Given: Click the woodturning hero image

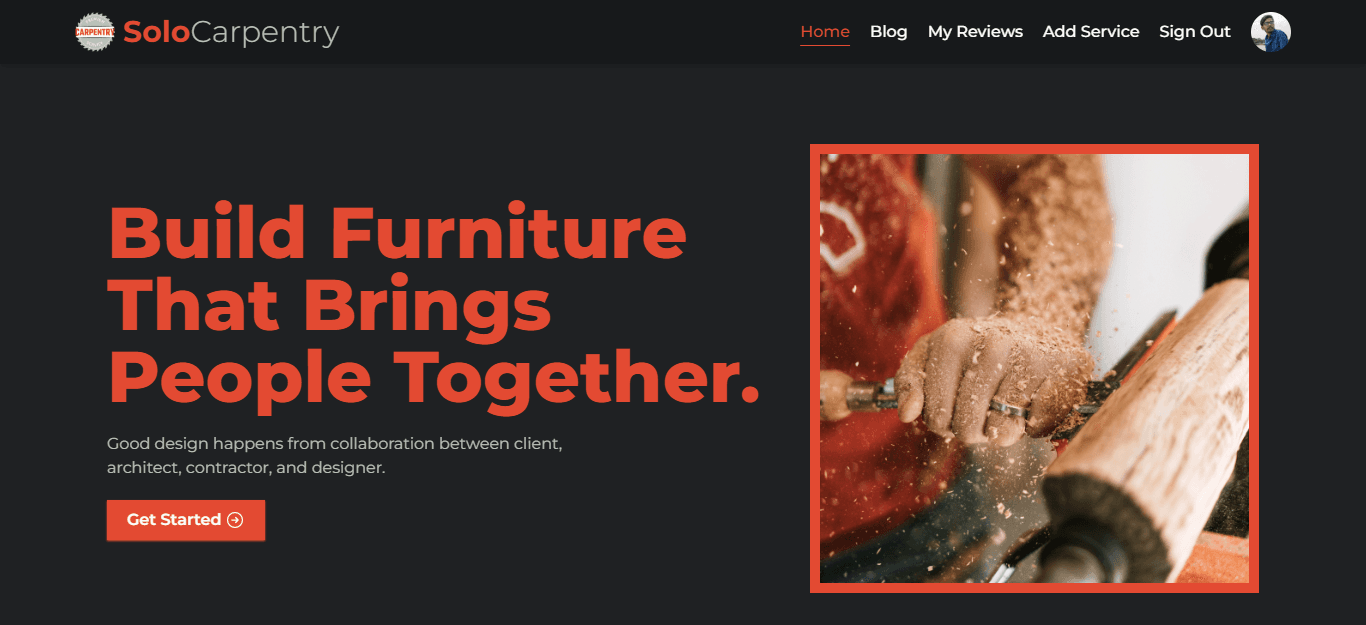Looking at the screenshot, I should point(1034,368).
